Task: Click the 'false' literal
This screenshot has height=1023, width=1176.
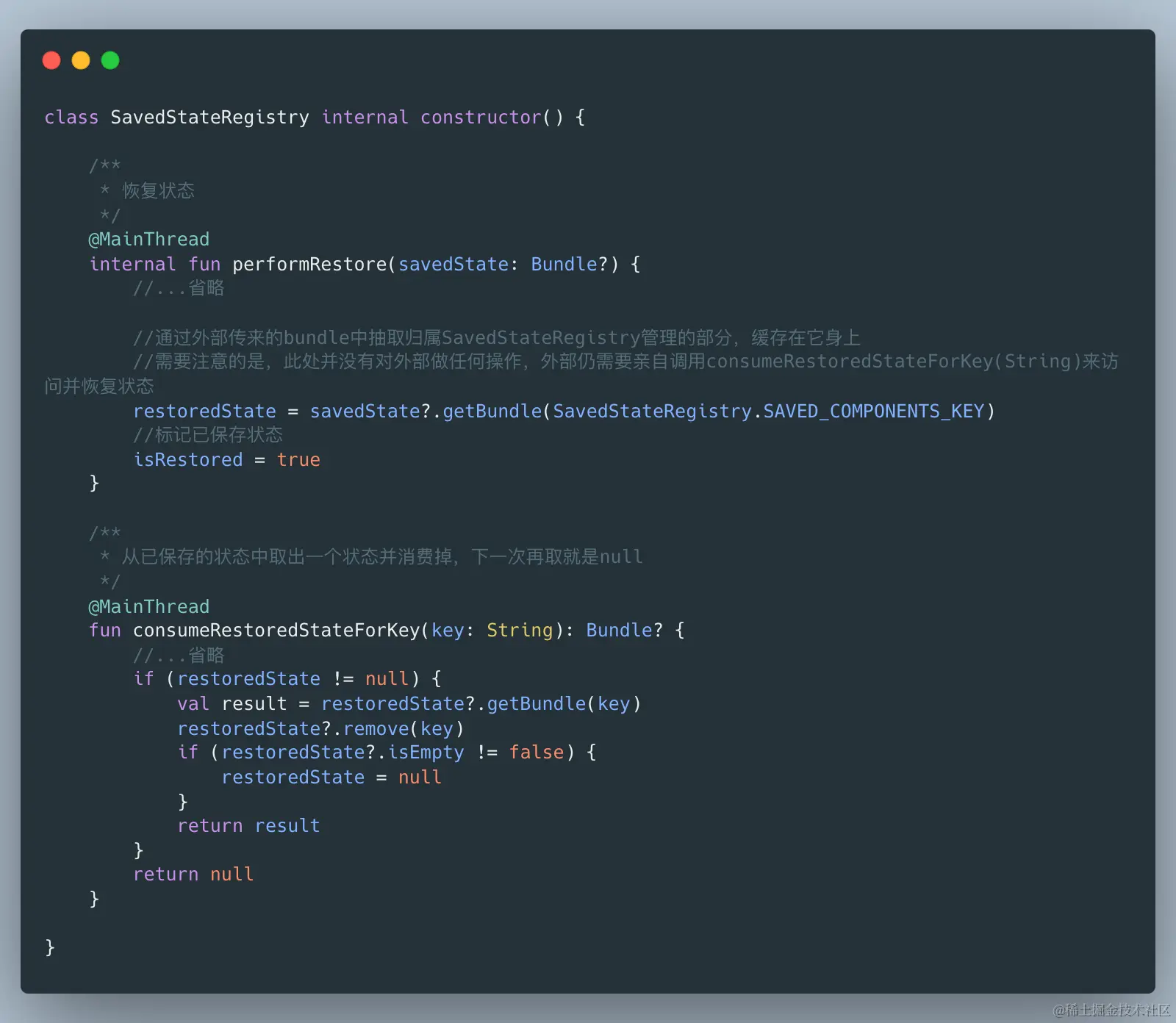Action: [x=537, y=753]
